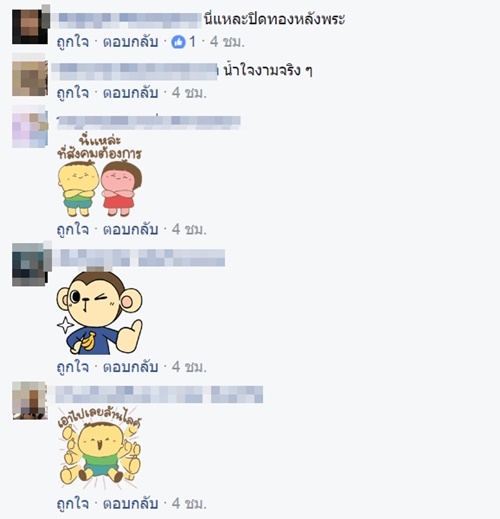Click ตอบกลับ under the monkey sticker
The height and width of the screenshot is (519, 500).
(130, 367)
